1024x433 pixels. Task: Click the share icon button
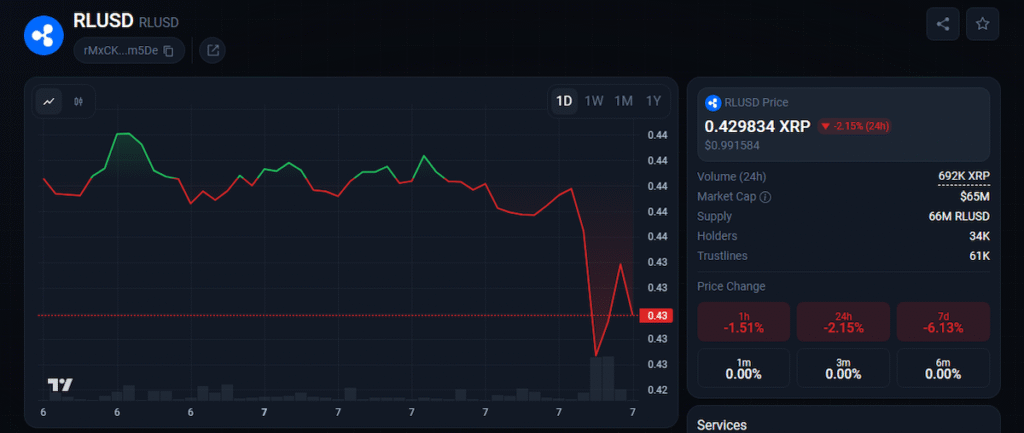[x=942, y=24]
